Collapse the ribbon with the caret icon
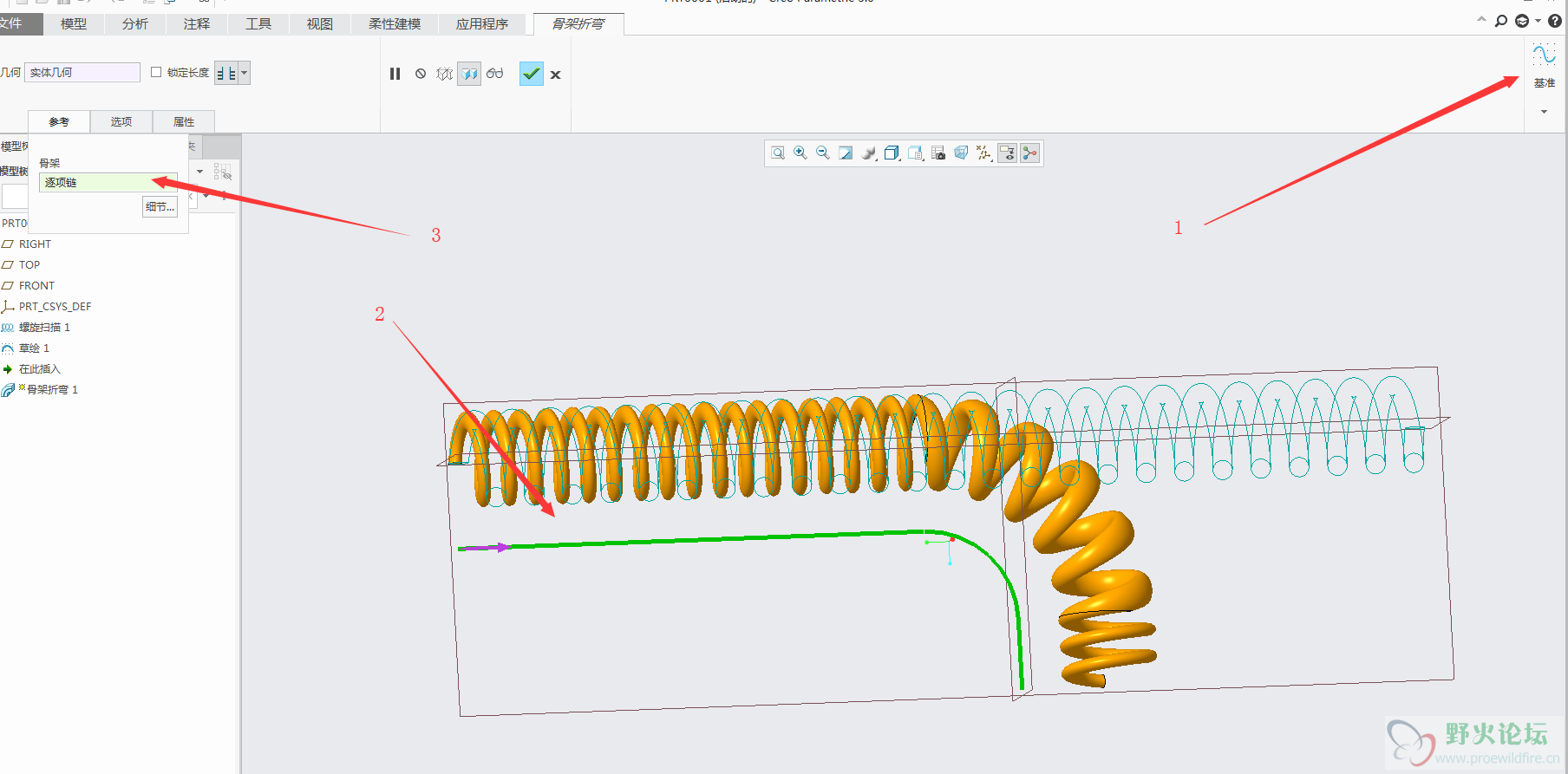This screenshot has width=1568, height=774. pyautogui.click(x=1481, y=19)
